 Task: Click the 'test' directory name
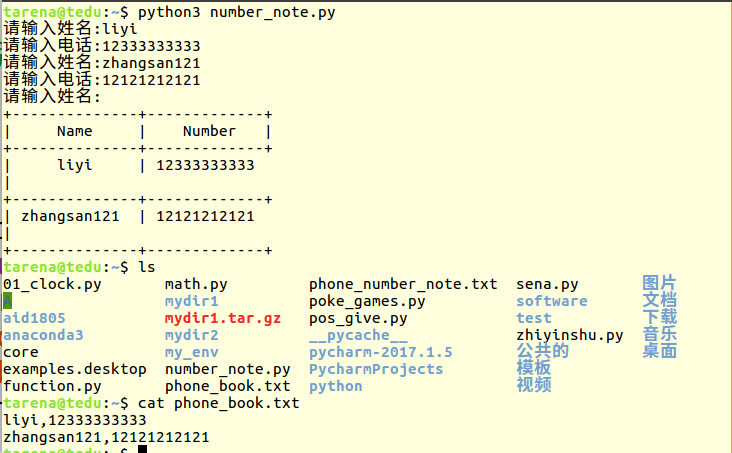(534, 319)
